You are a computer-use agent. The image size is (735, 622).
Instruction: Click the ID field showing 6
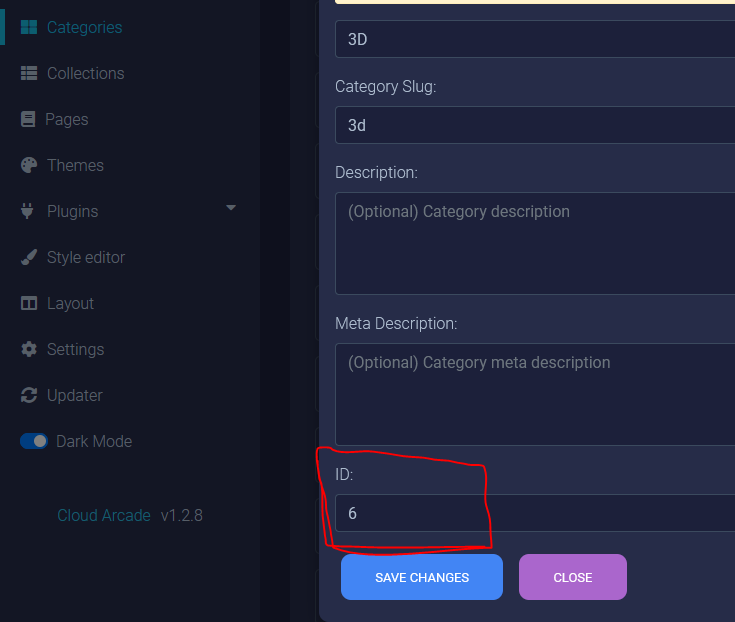535,513
